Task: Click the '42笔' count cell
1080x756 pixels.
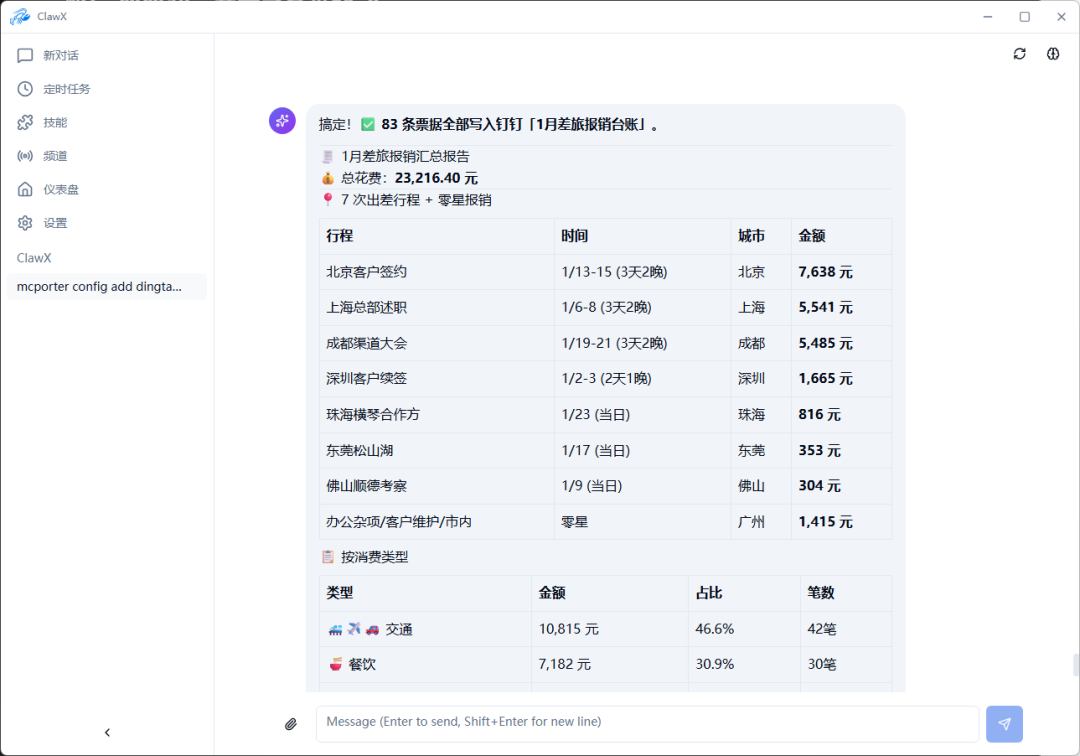Action: point(846,629)
